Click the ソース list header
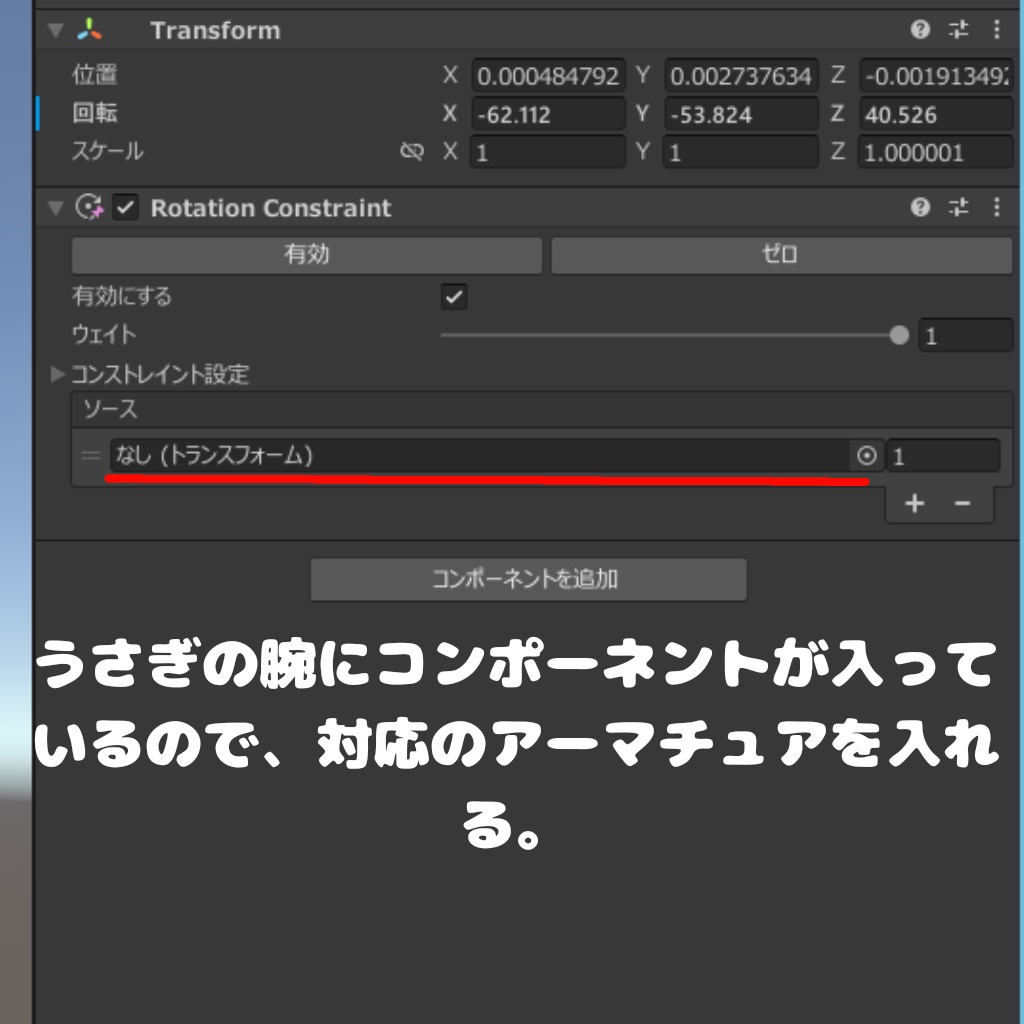Viewport: 1024px width, 1024px height. click(x=542, y=409)
